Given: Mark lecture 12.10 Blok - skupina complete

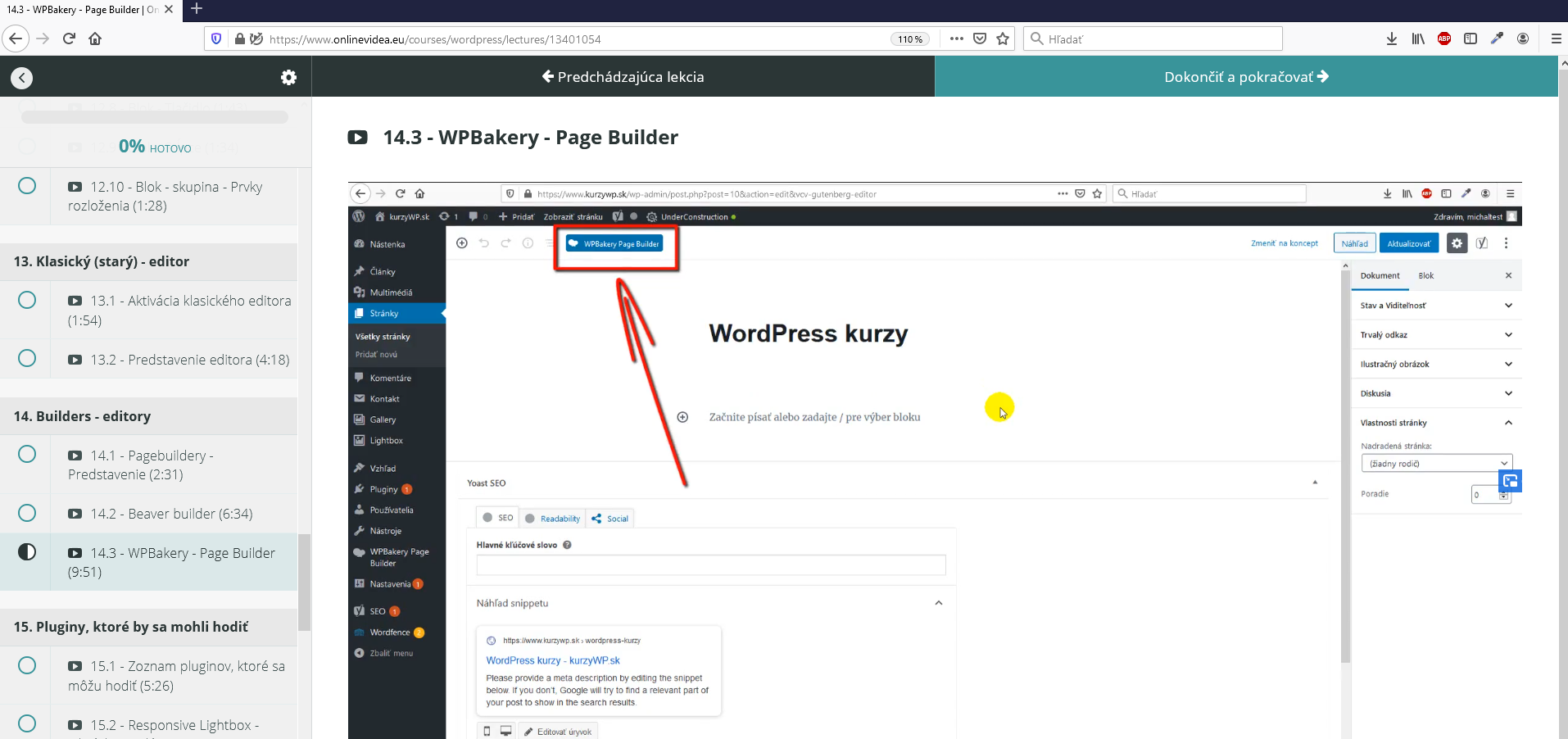Looking at the screenshot, I should point(27,186).
